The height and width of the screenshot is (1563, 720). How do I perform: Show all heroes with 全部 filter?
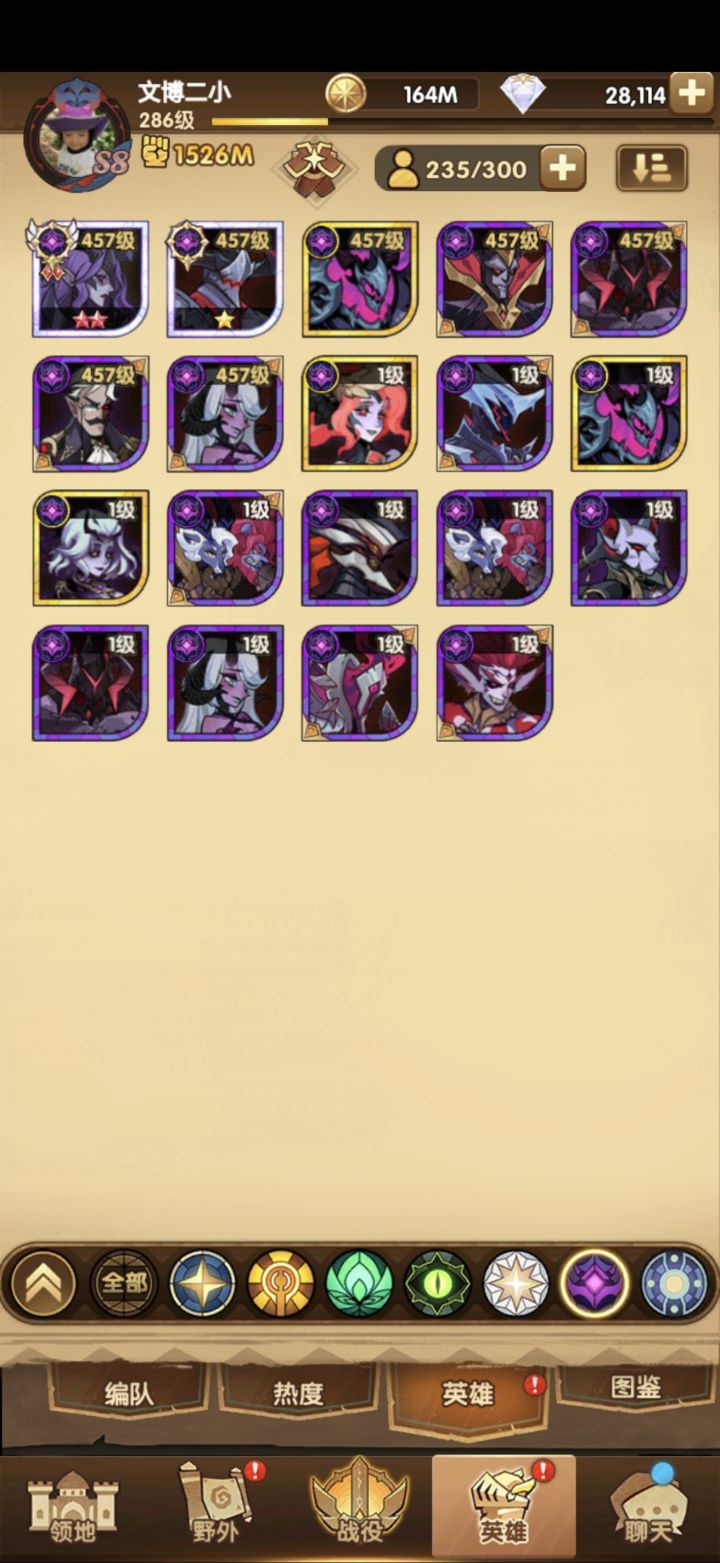[125, 1283]
